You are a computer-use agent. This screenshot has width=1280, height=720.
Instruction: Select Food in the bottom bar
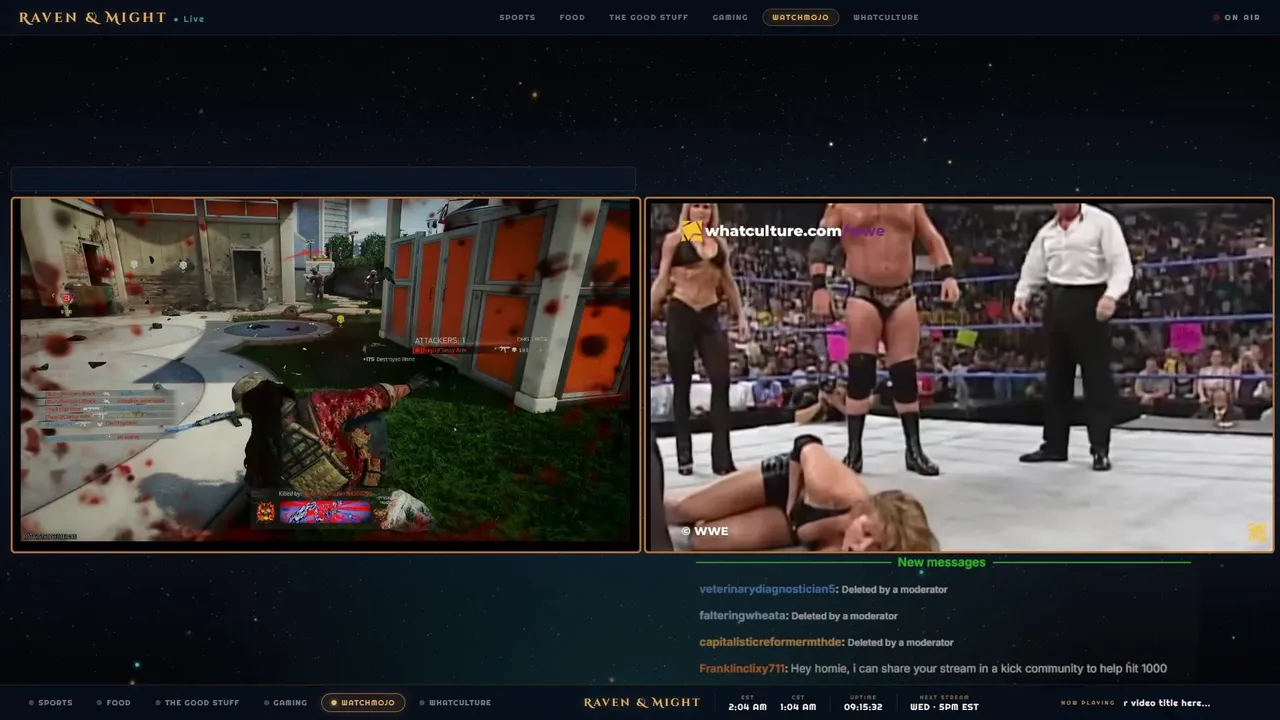click(114, 703)
